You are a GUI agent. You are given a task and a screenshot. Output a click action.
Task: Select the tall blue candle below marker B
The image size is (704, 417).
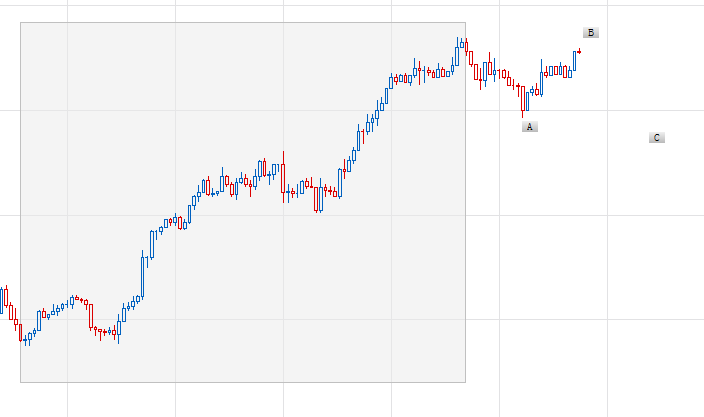[575, 60]
